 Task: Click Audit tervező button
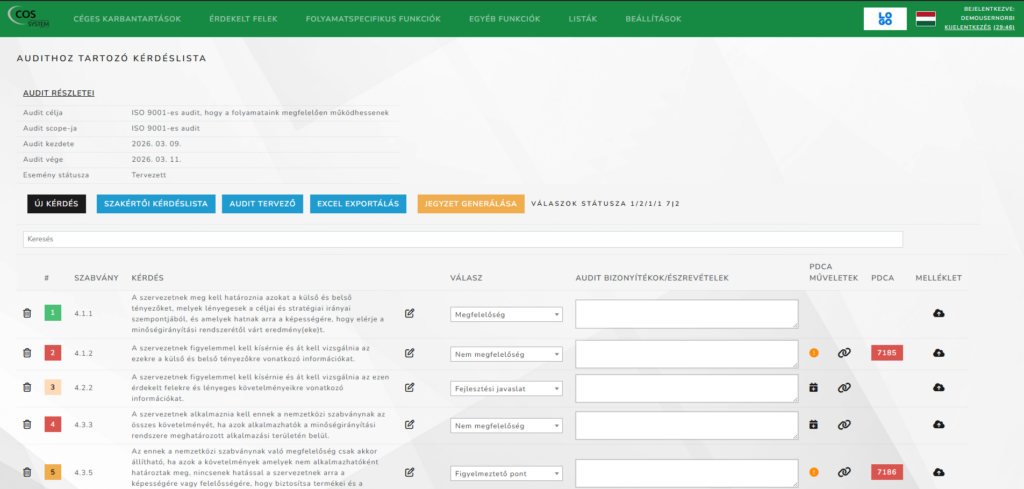point(263,204)
